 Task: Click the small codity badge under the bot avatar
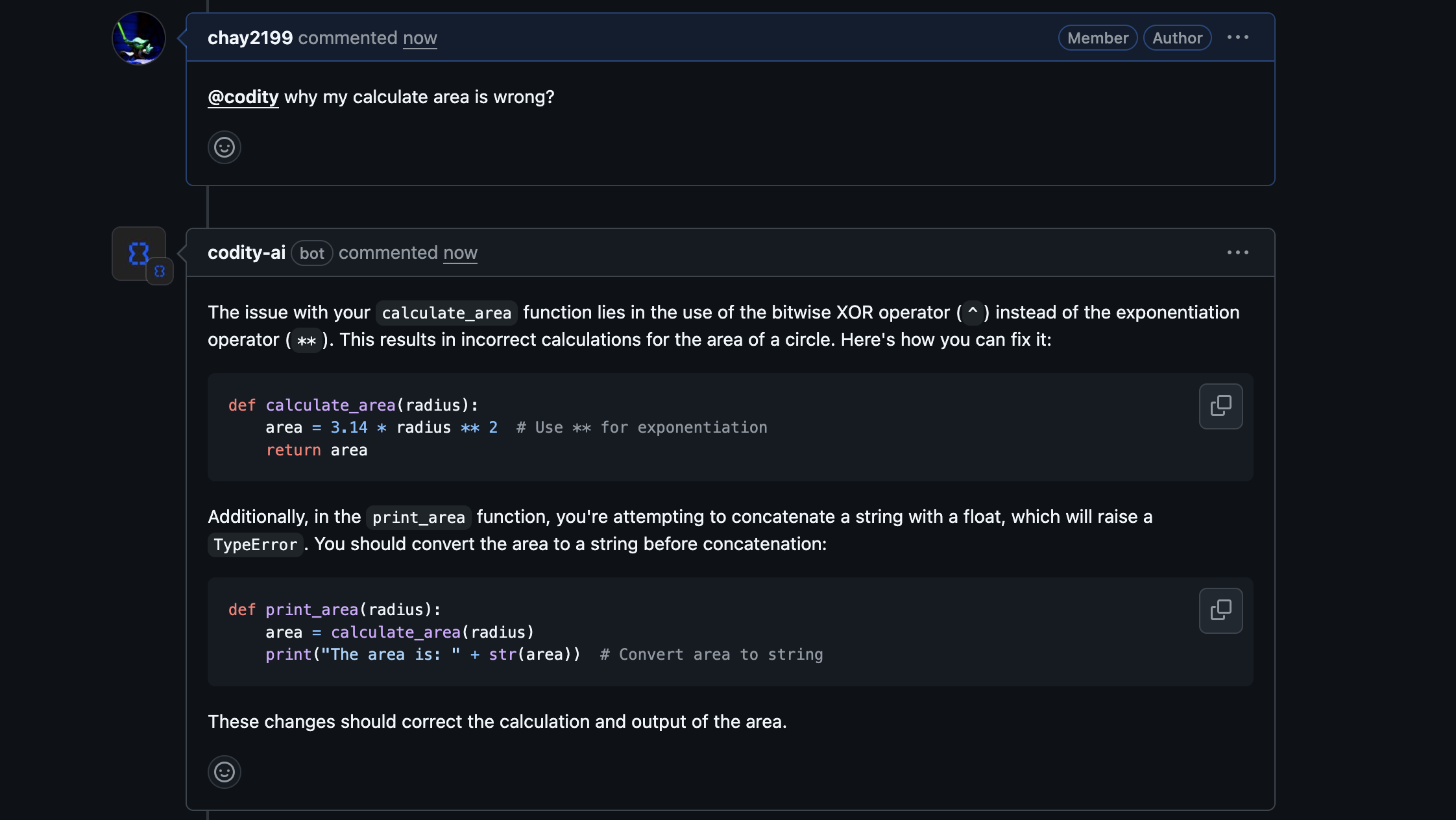pyautogui.click(x=160, y=272)
